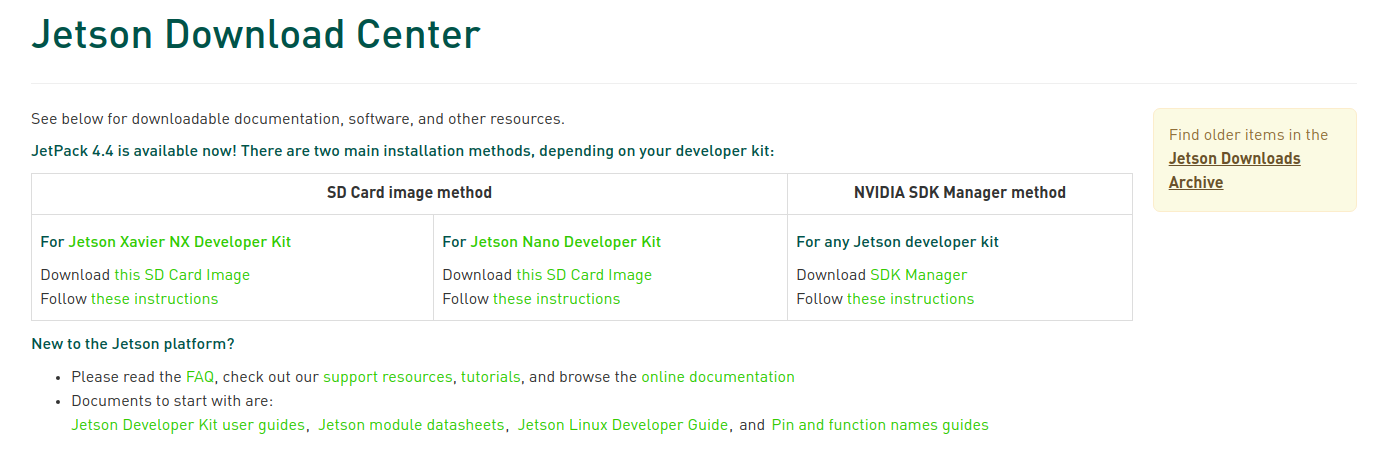The image size is (1380, 455).
Task: Open the tutorials link
Action: (x=490, y=377)
